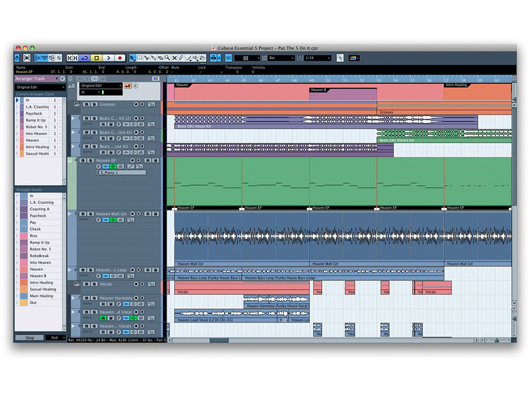Open the instrument selector field on Heaven EP track
The width and height of the screenshot is (530, 398).
[x=121, y=173]
